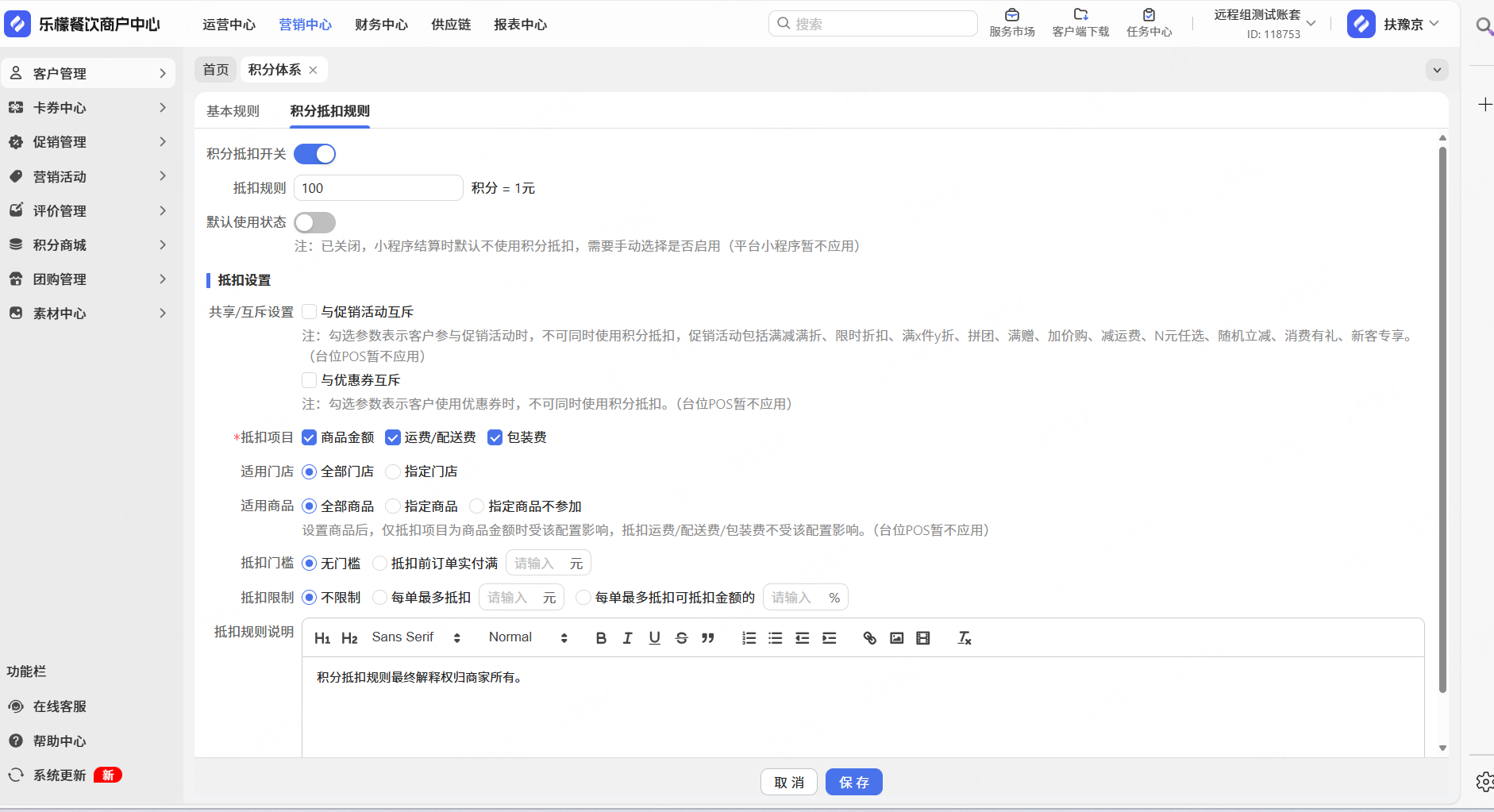Enable the 默认使用状态 toggle
This screenshot has width=1494, height=812.
[x=315, y=222]
